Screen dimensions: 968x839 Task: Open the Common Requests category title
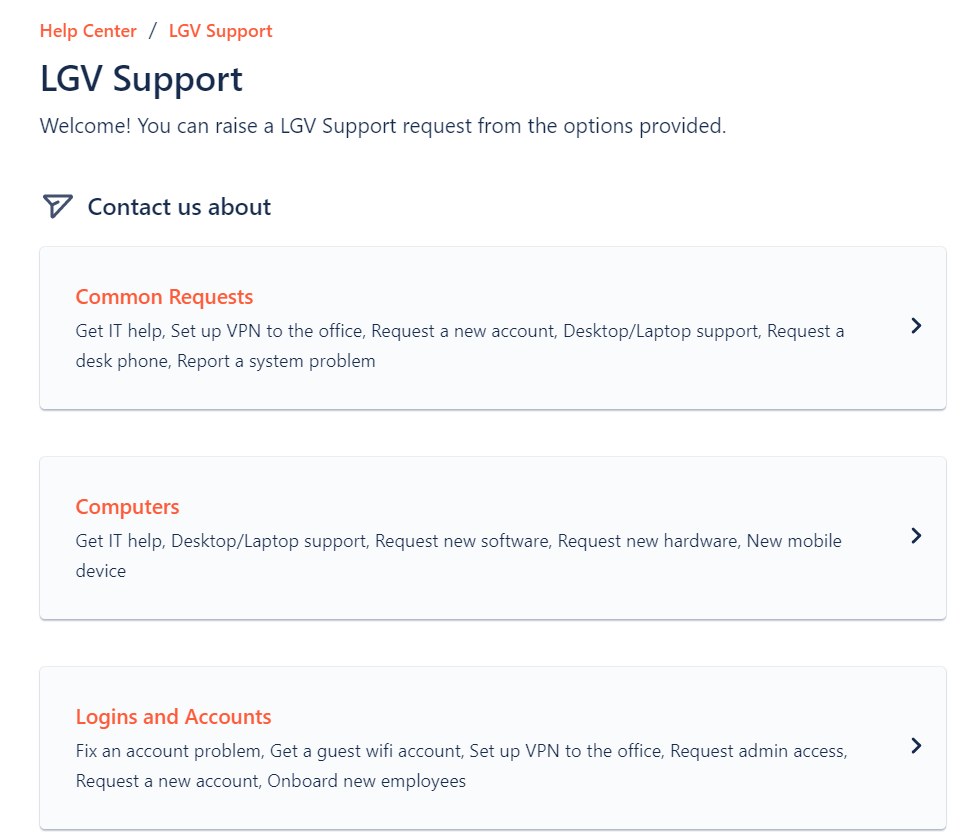pyautogui.click(x=164, y=297)
